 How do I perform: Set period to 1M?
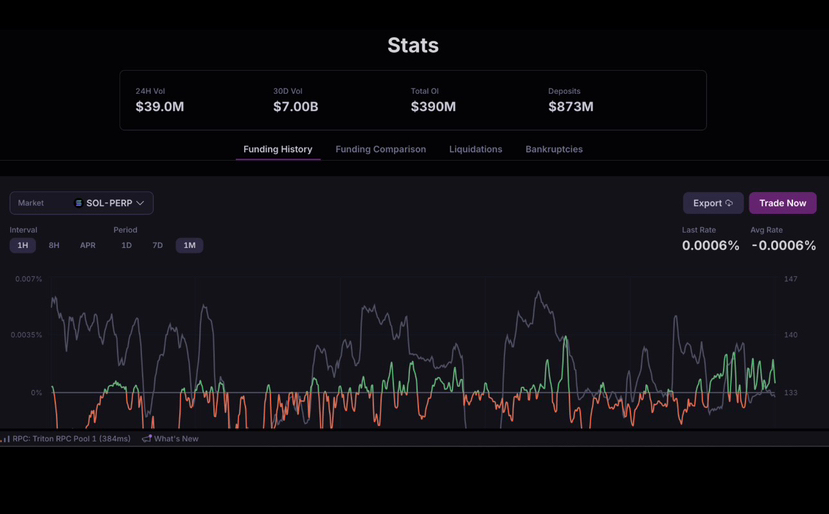[x=189, y=245]
